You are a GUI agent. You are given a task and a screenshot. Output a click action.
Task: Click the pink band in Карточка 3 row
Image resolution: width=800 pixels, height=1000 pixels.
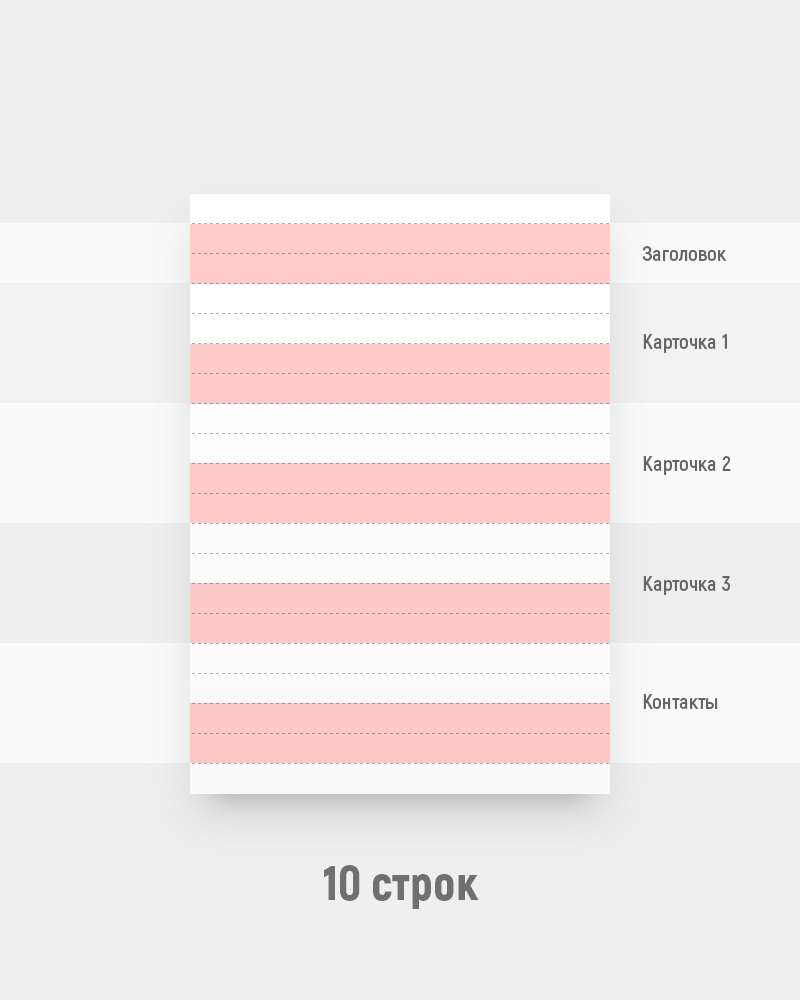(x=400, y=613)
